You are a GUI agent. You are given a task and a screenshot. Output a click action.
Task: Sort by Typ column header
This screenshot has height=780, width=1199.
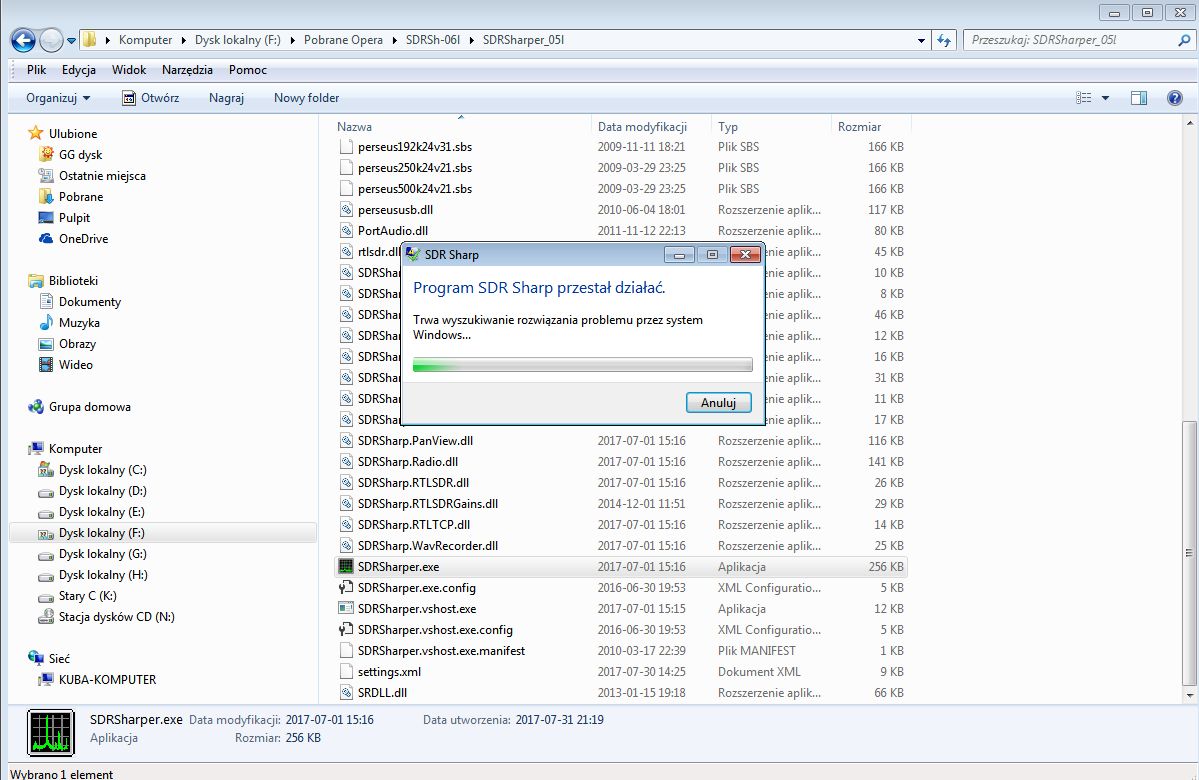tap(772, 126)
